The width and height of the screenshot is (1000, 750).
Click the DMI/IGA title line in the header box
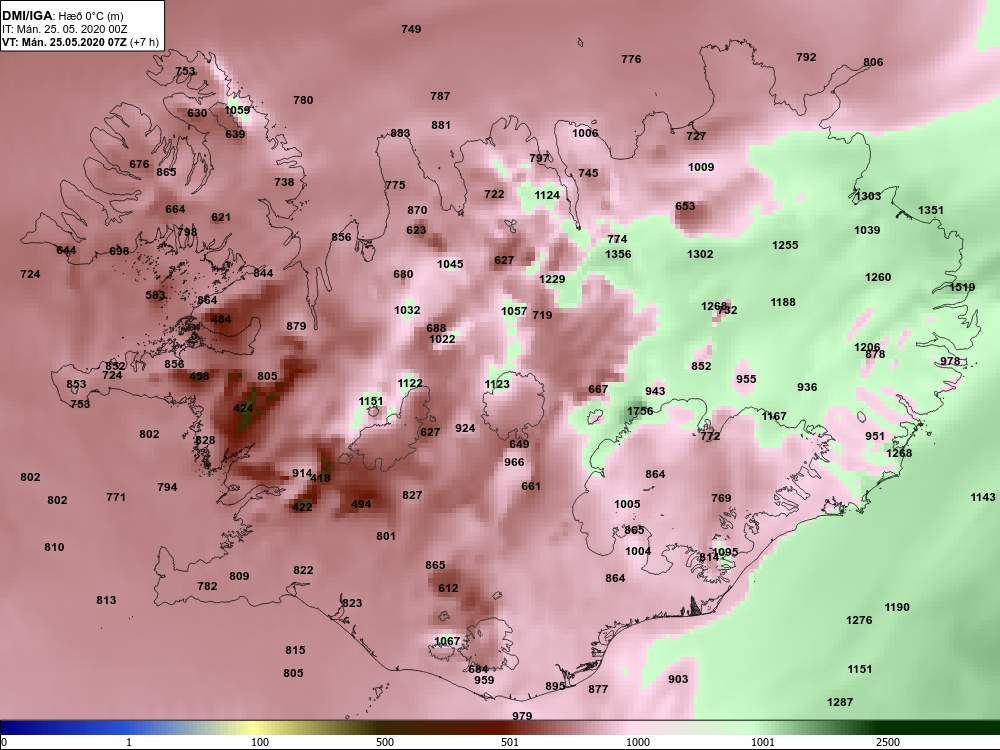63,16
